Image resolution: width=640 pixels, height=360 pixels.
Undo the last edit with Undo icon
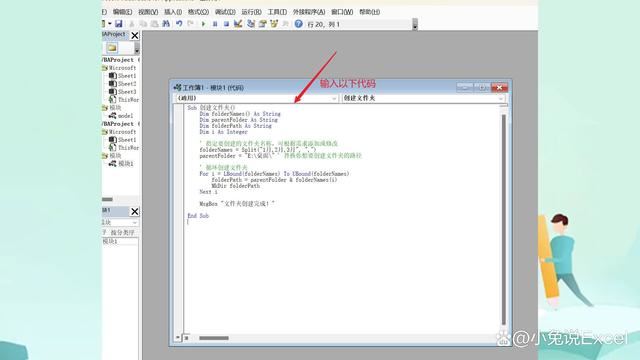pos(179,24)
